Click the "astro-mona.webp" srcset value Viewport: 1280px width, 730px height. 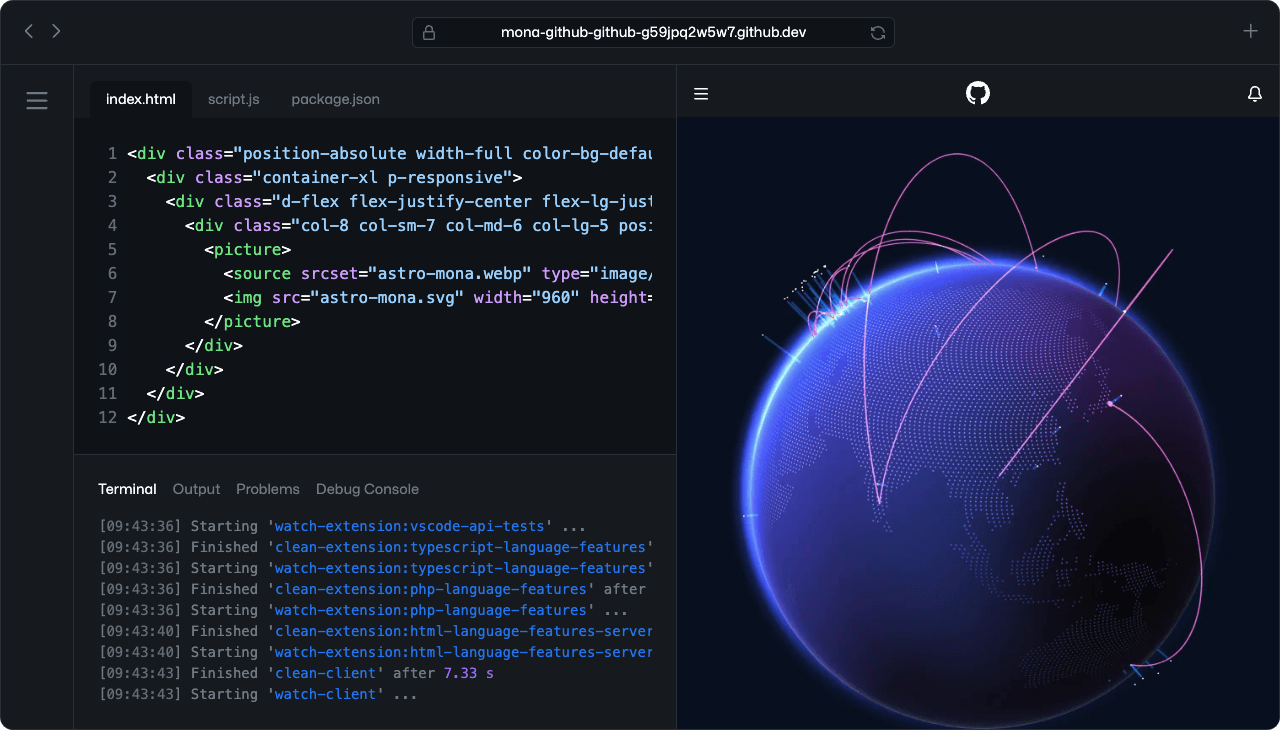[450, 274]
